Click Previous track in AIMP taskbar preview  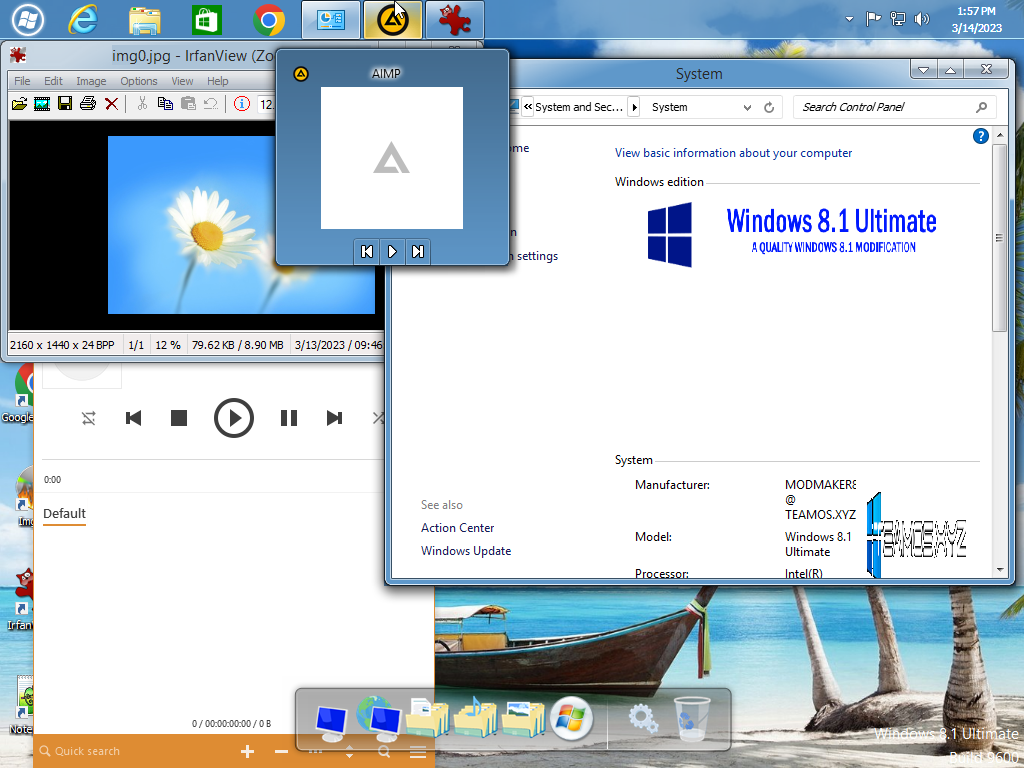[367, 251]
